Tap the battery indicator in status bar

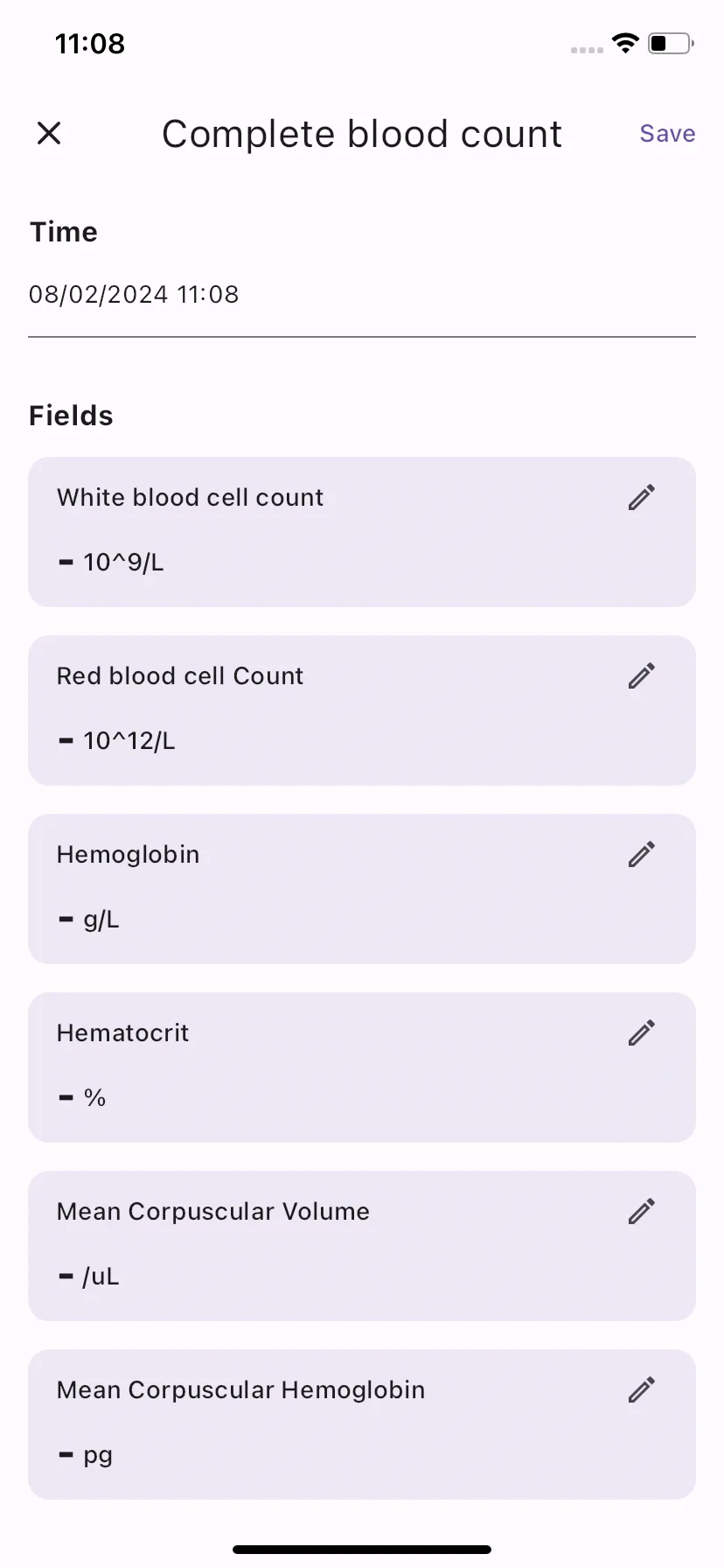[x=671, y=43]
